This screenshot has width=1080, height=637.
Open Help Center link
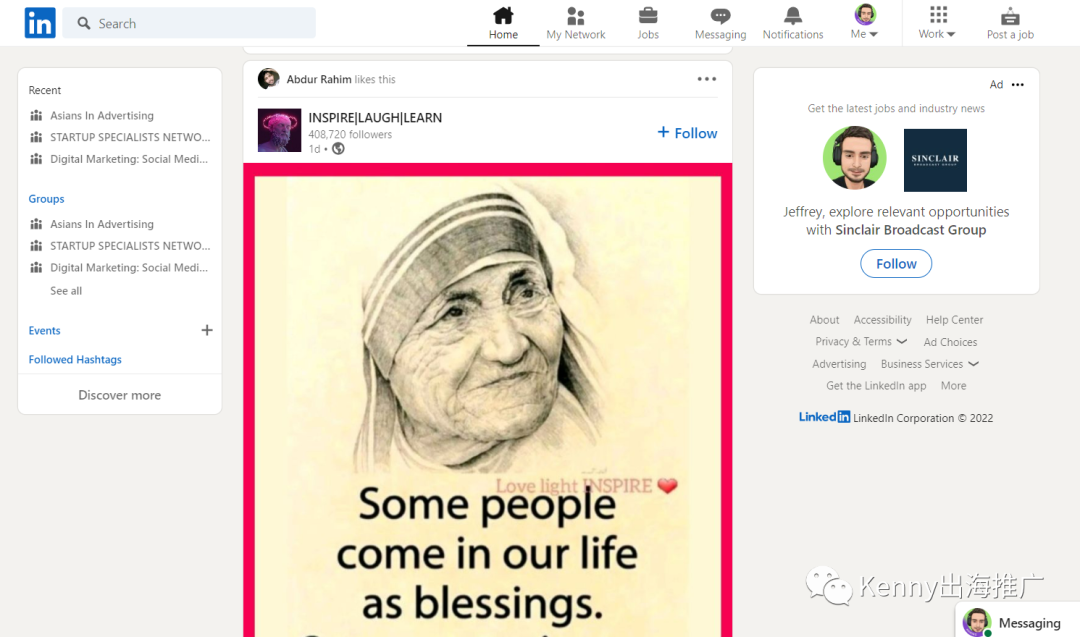pos(955,320)
